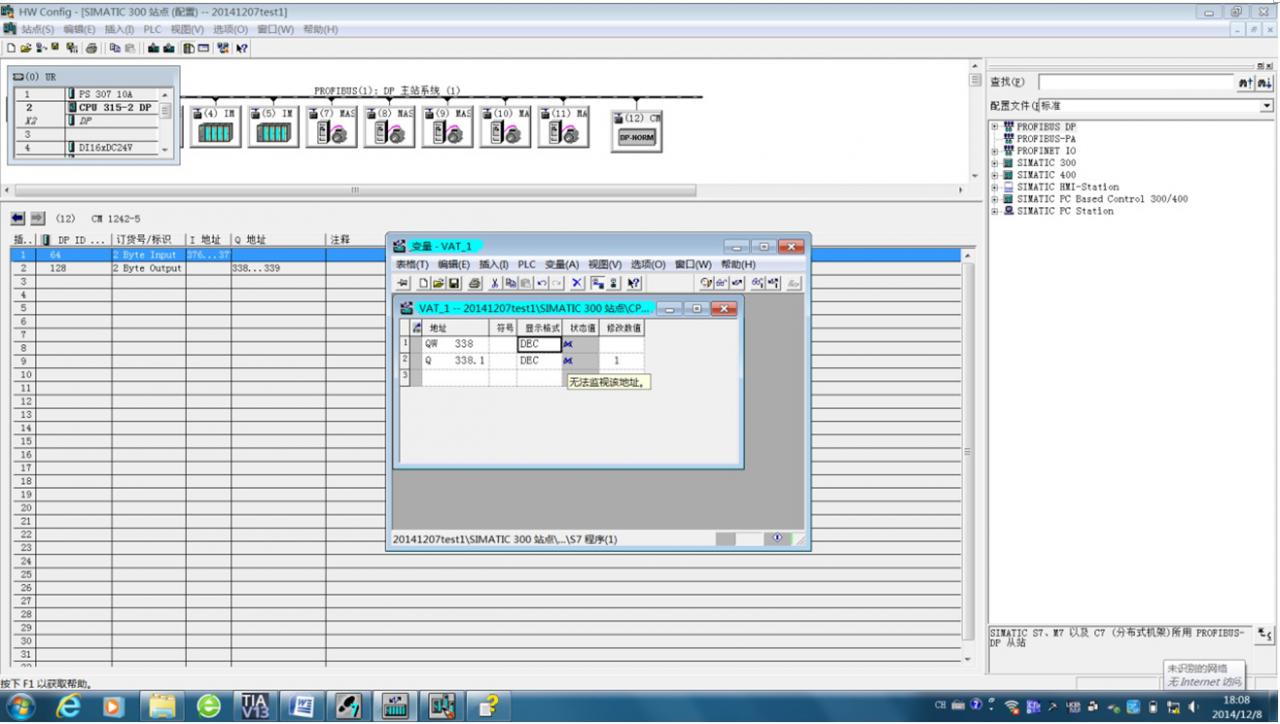Select the 2 Byte Output row in slot table
This screenshot has width=1280, height=724.
click(x=487, y=269)
